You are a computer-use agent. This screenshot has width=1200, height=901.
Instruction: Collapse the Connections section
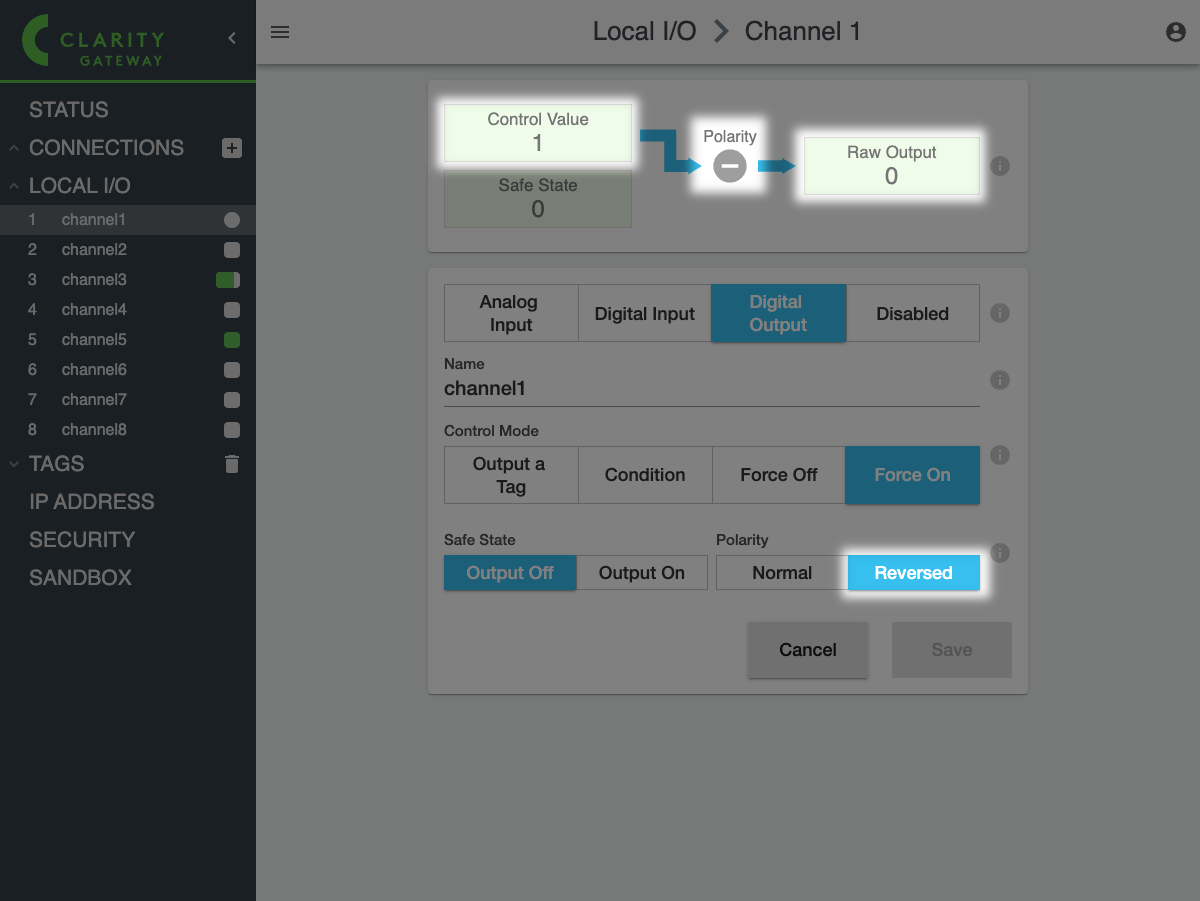(14, 148)
